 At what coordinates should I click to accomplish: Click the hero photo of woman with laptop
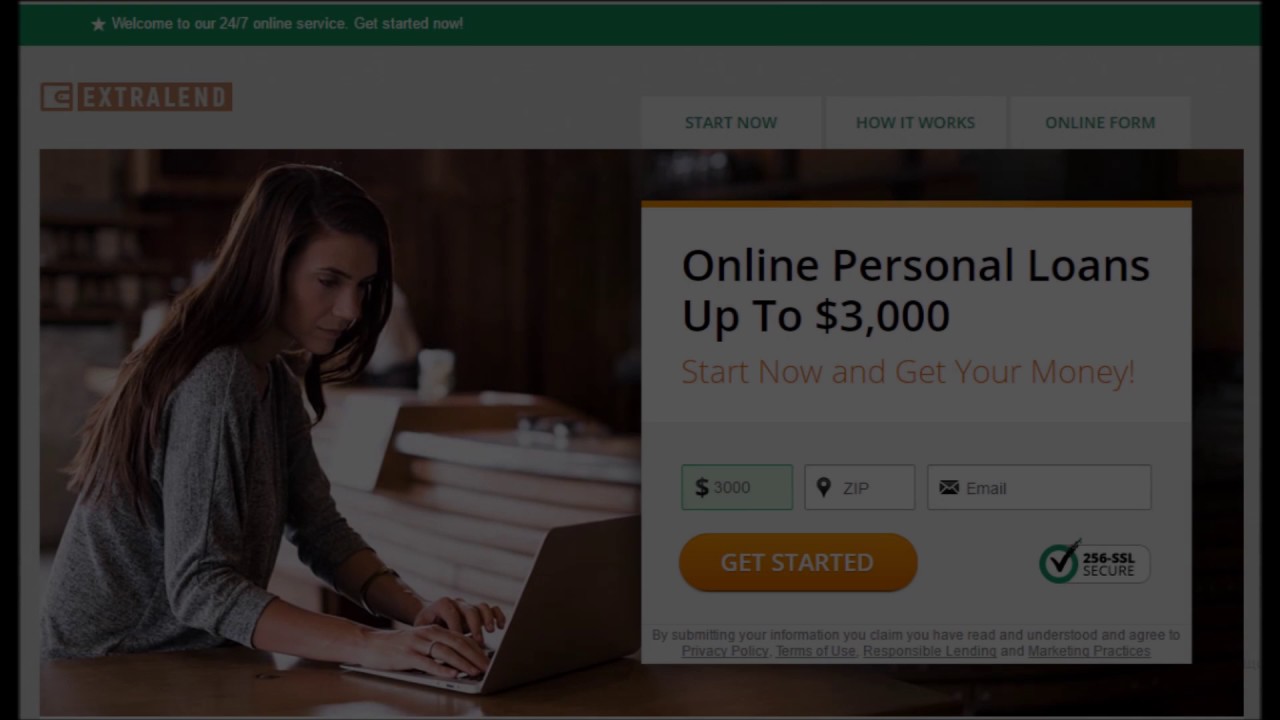(x=340, y=430)
